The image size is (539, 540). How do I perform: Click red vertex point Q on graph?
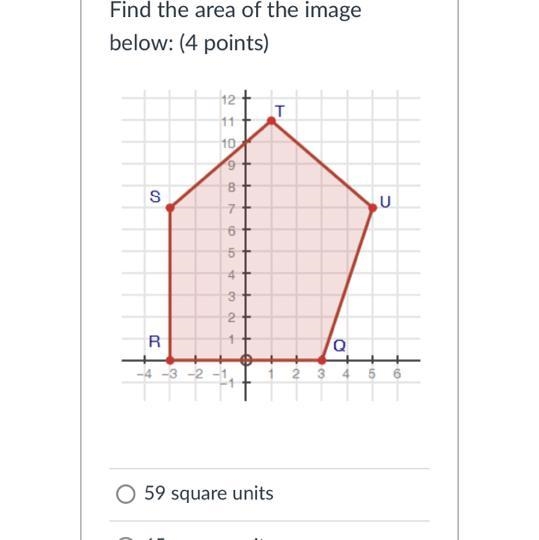[322, 360]
